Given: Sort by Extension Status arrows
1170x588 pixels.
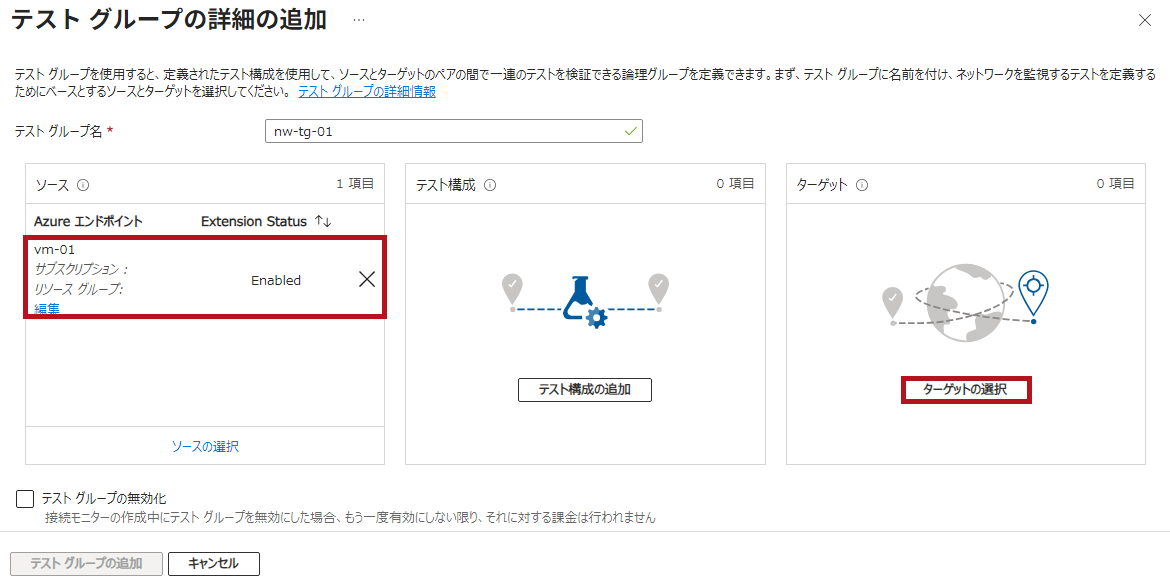Looking at the screenshot, I should pos(323,222).
